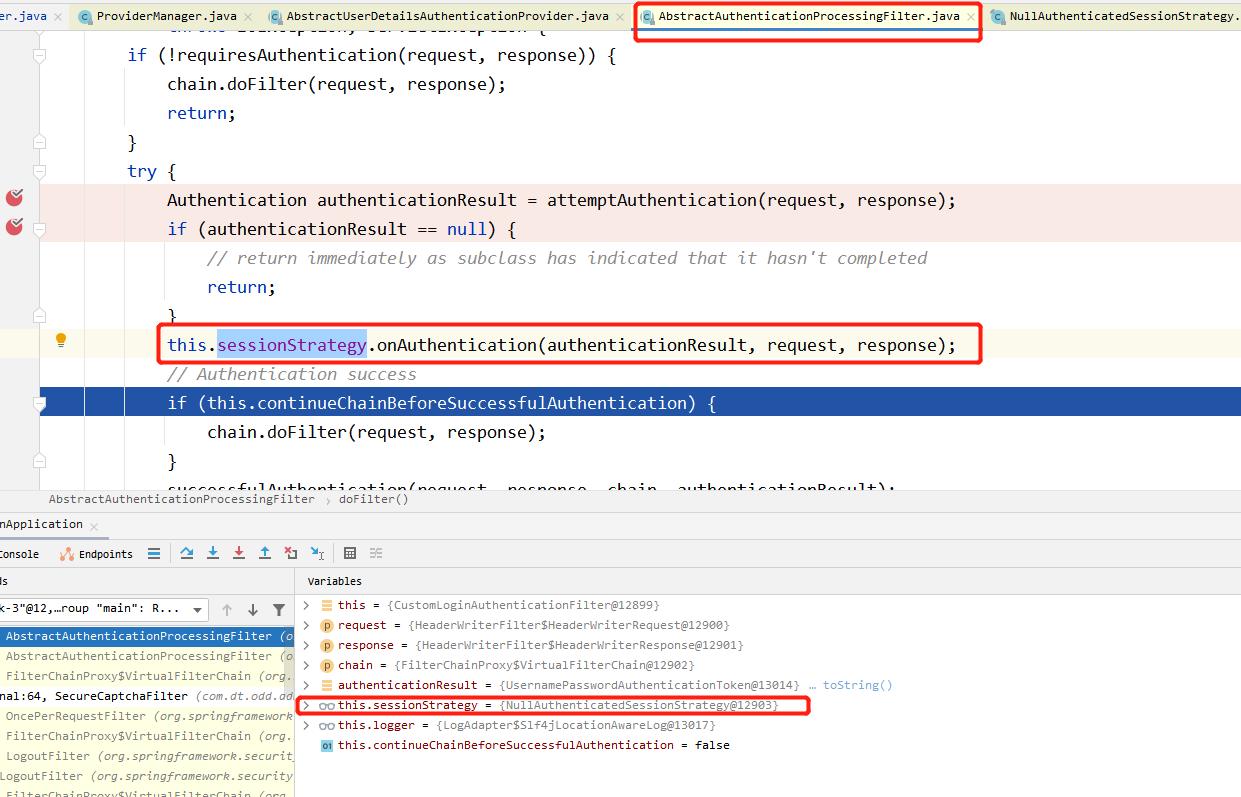Expand the authenticationResult variable
This screenshot has height=797, width=1241.
point(307,685)
